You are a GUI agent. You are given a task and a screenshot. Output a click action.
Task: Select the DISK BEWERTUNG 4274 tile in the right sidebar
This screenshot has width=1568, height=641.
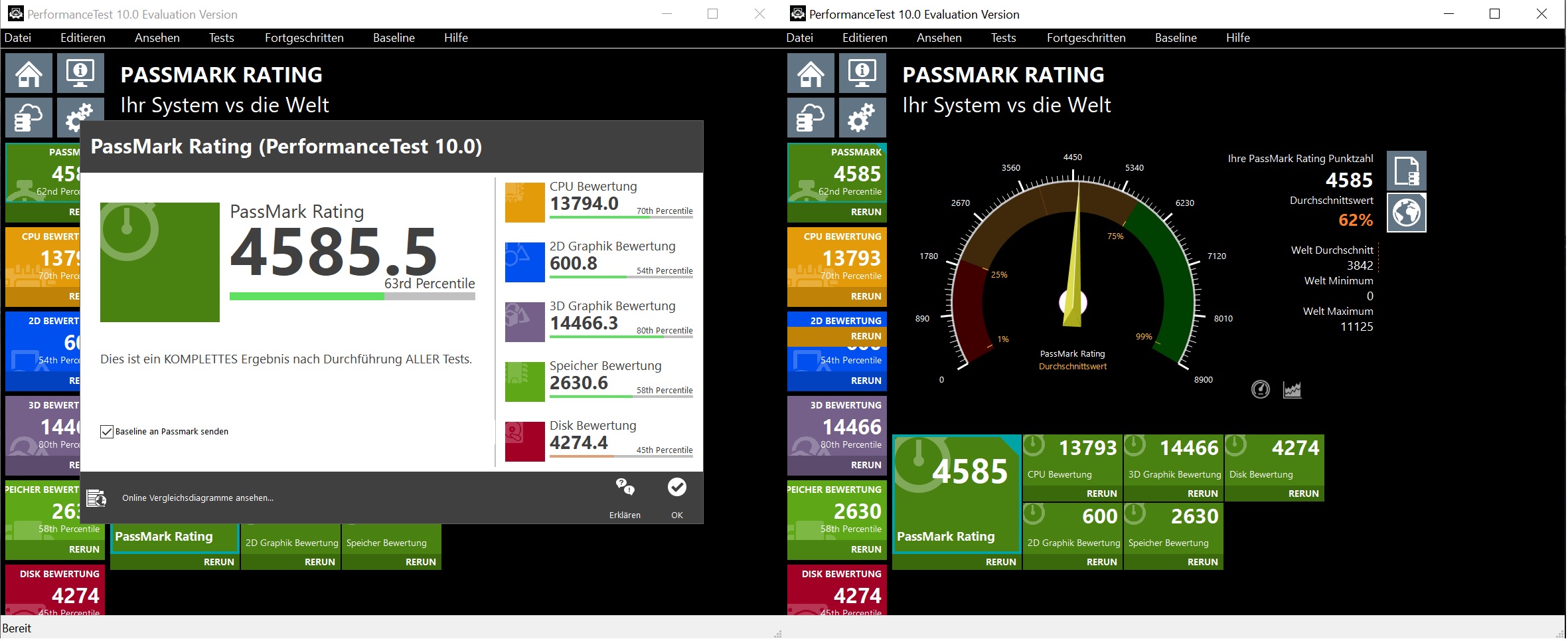(x=837, y=590)
